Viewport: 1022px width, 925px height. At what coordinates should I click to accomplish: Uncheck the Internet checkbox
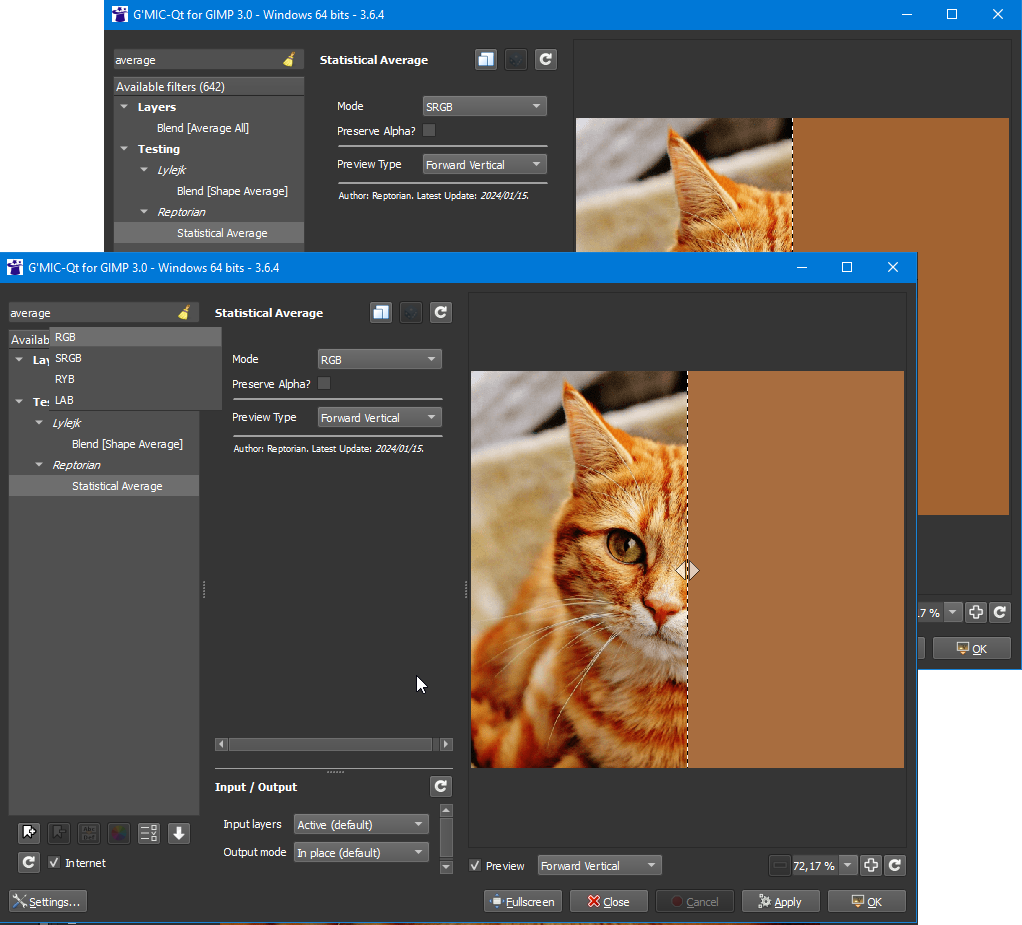(55, 863)
